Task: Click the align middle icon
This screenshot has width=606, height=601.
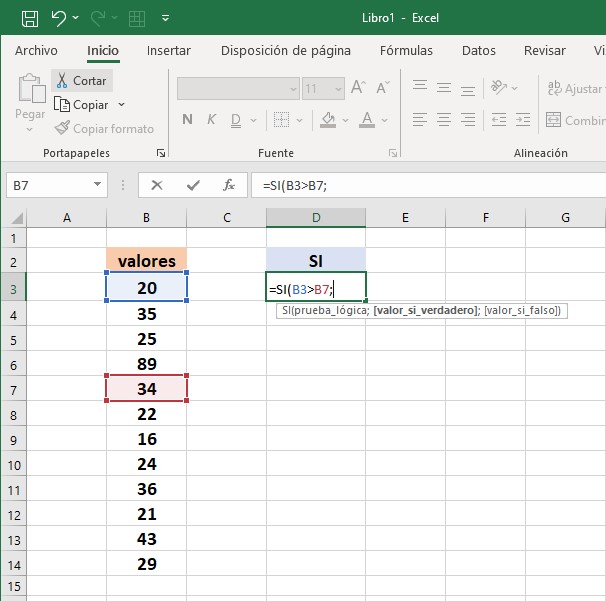Action: 444,88
